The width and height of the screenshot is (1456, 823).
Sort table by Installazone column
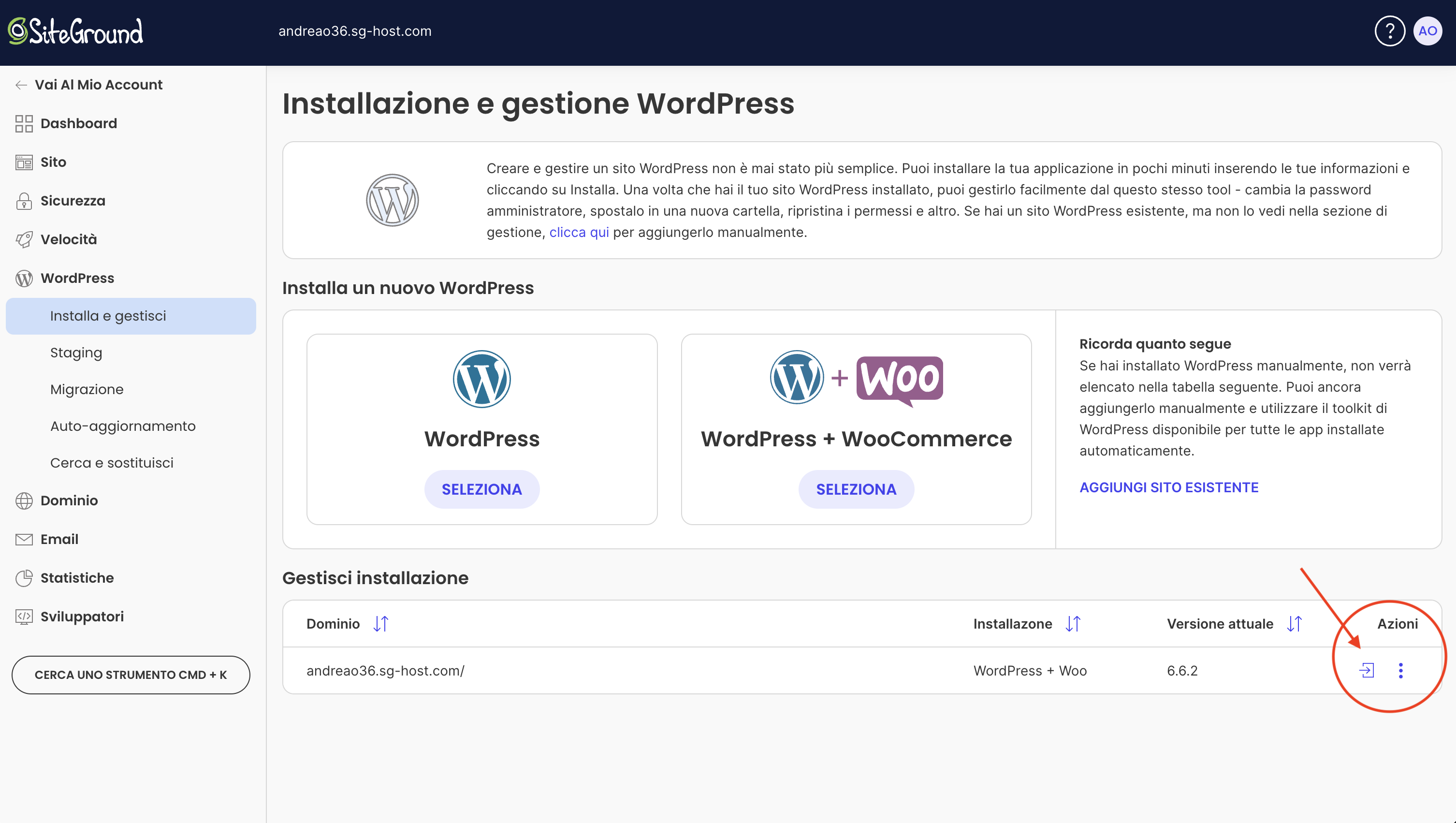tap(1073, 623)
